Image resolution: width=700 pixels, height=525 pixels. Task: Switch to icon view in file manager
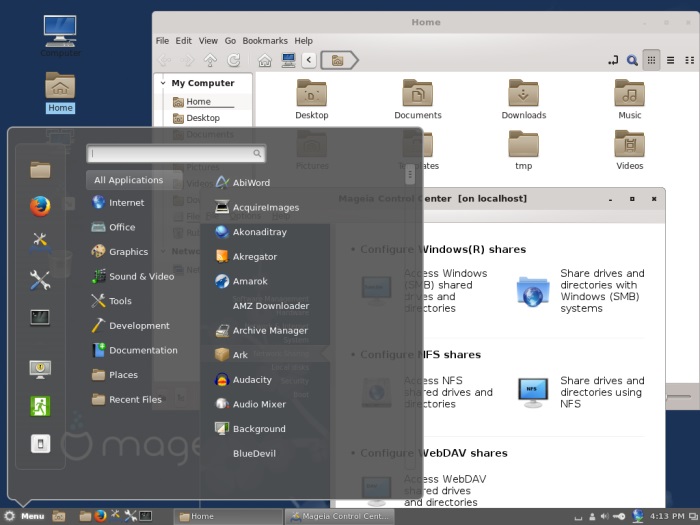(x=651, y=60)
